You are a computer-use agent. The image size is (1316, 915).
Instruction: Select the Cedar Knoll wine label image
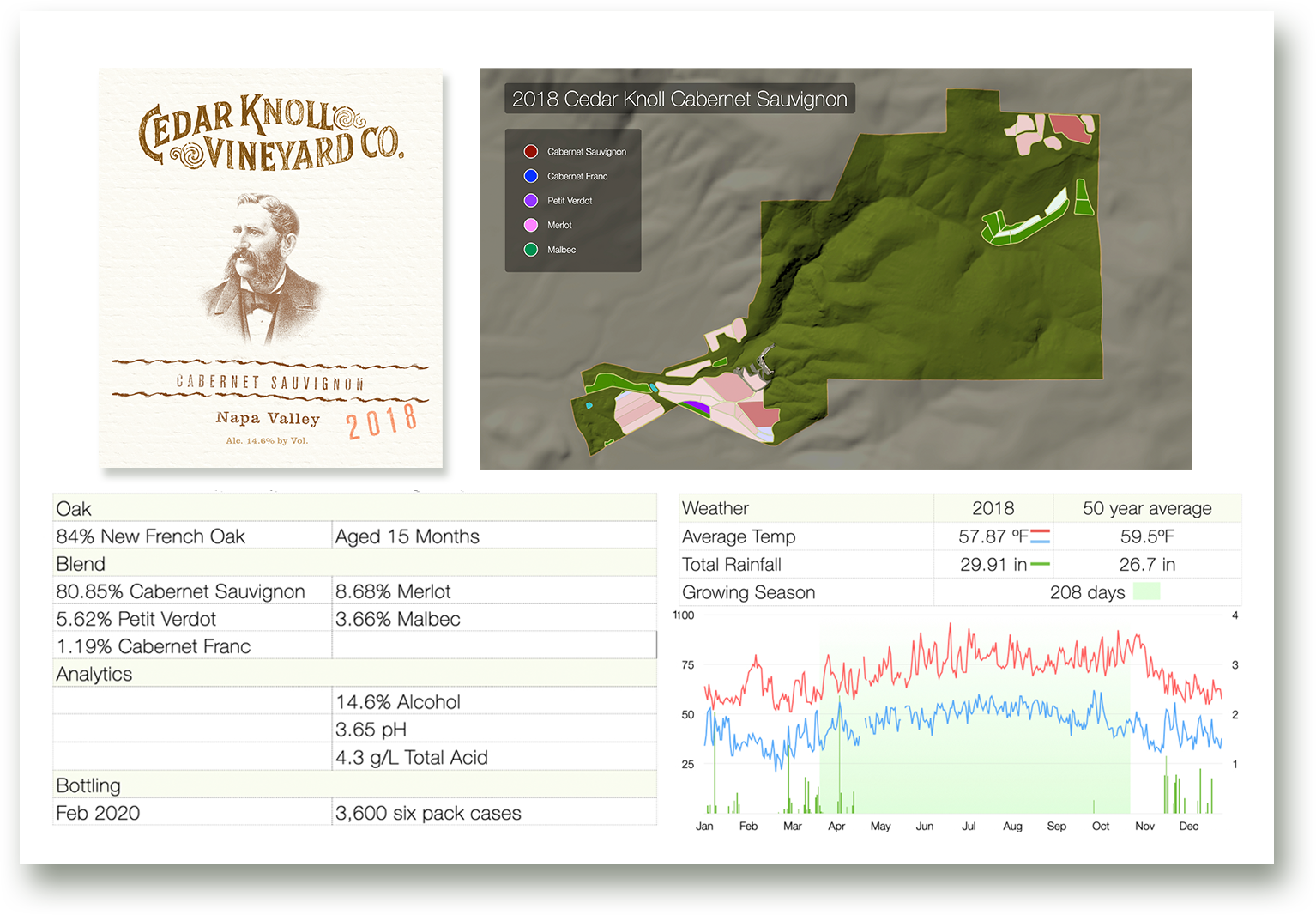tap(271, 269)
